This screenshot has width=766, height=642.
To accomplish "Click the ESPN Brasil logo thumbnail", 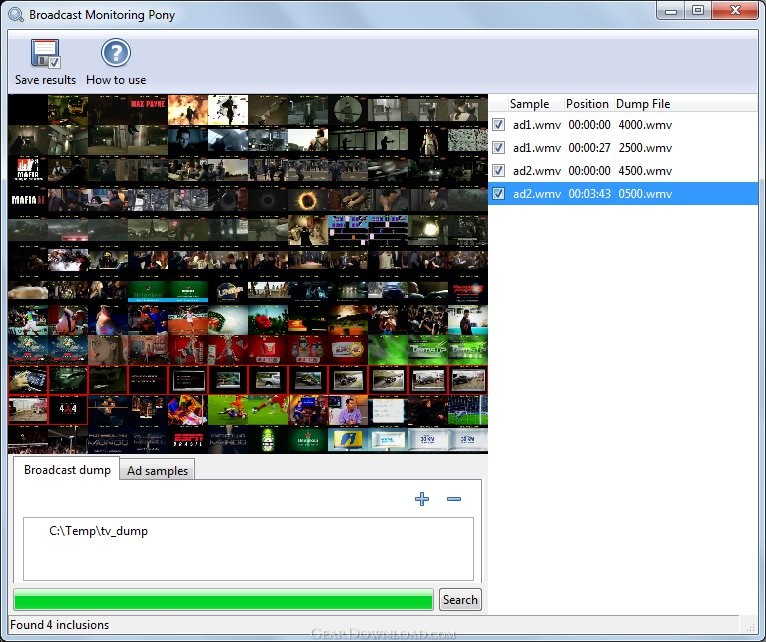I will tap(188, 439).
